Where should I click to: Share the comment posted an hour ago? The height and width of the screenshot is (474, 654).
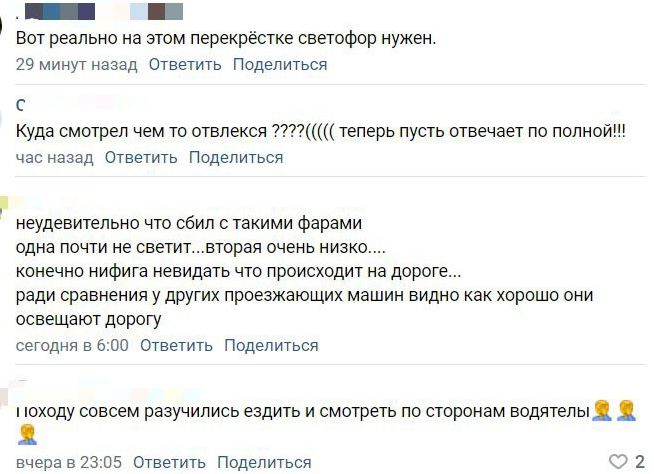tap(236, 158)
